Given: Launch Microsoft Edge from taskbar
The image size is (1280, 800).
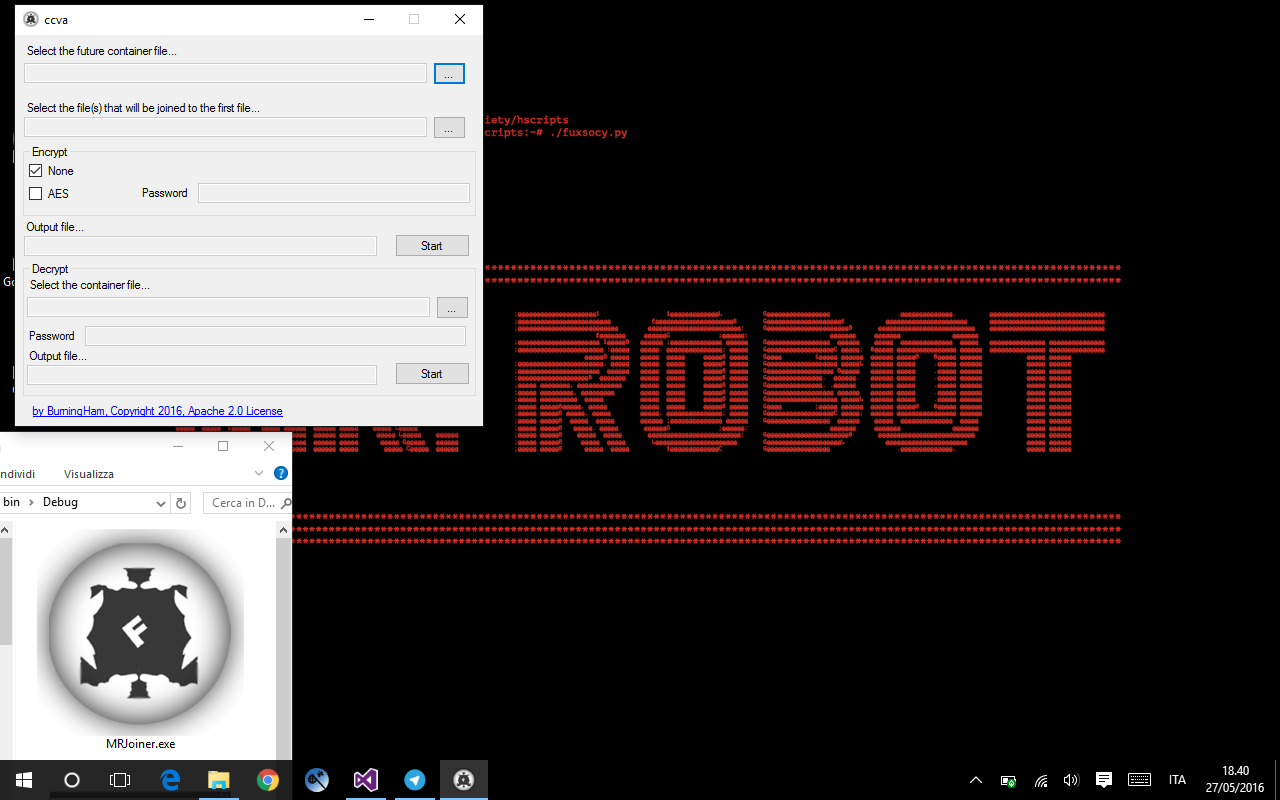Looking at the screenshot, I should [170, 780].
